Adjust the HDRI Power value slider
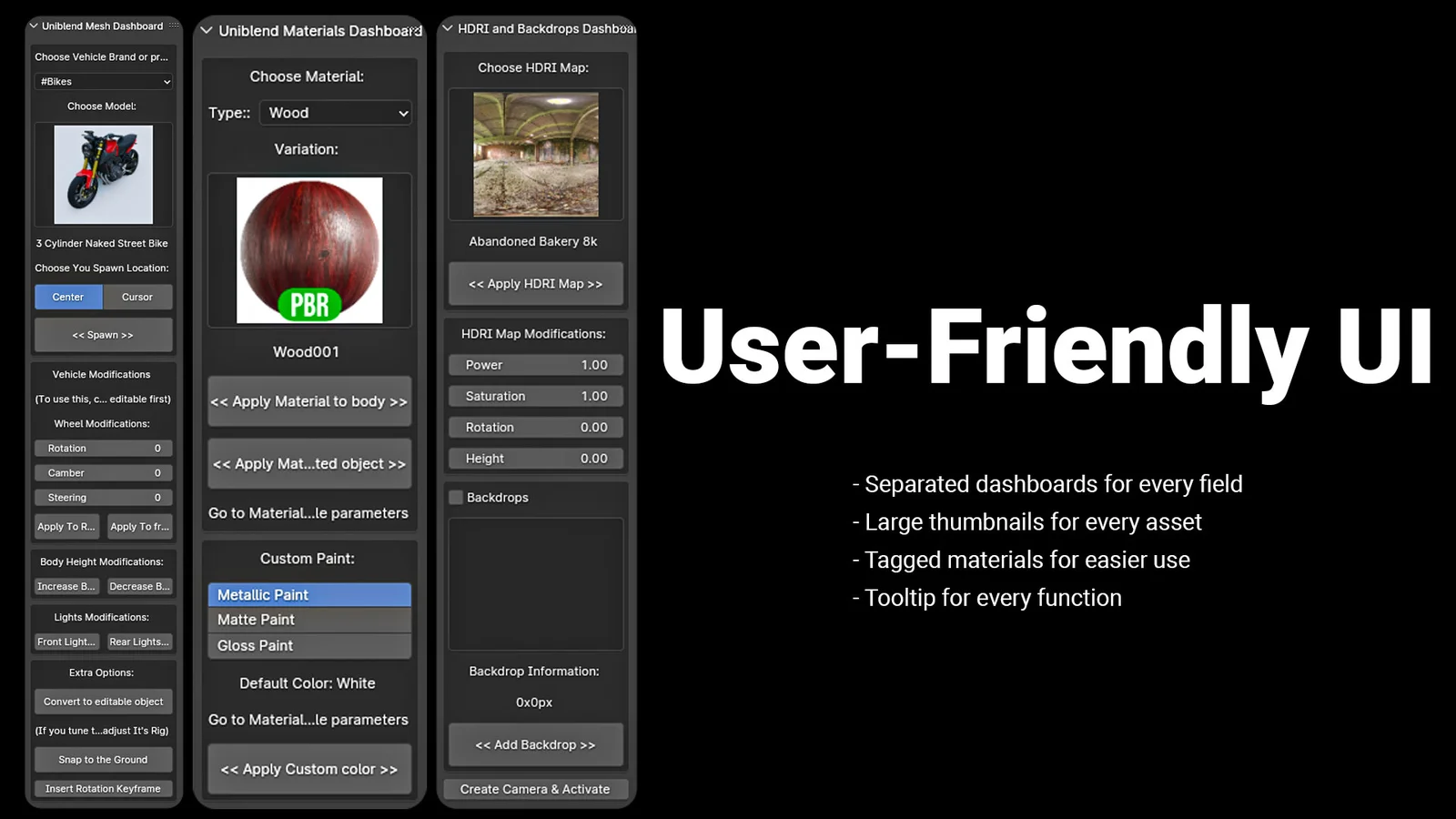The height and width of the screenshot is (819, 1456). coord(535,364)
